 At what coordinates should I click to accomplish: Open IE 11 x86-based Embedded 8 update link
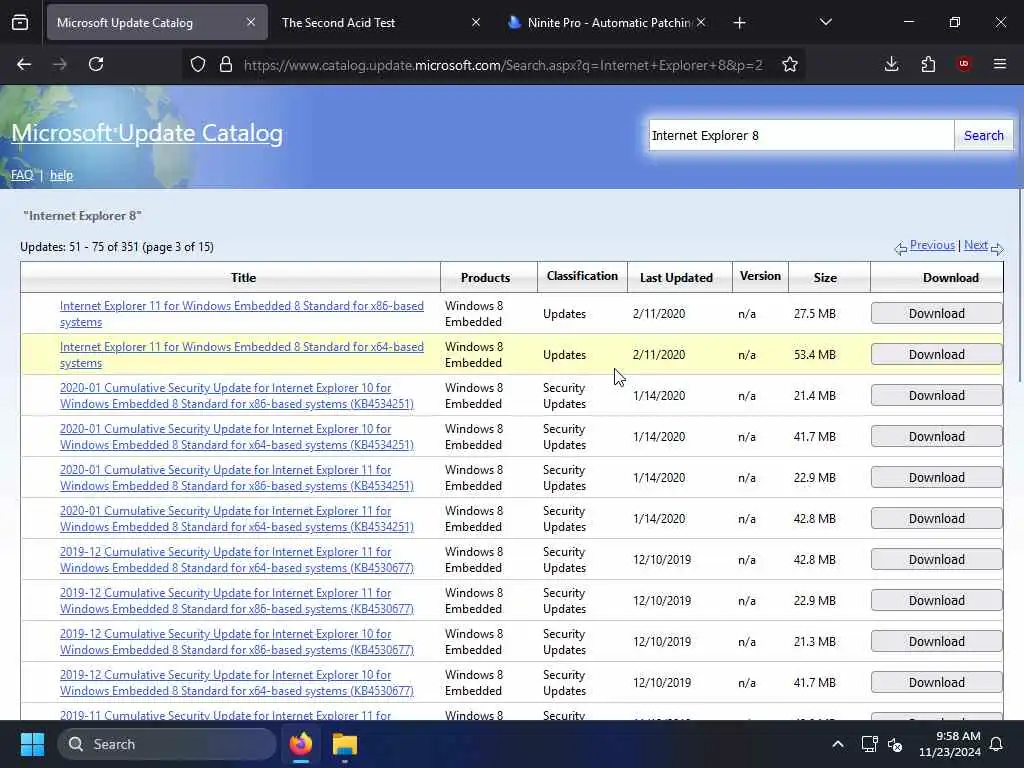[242, 313]
